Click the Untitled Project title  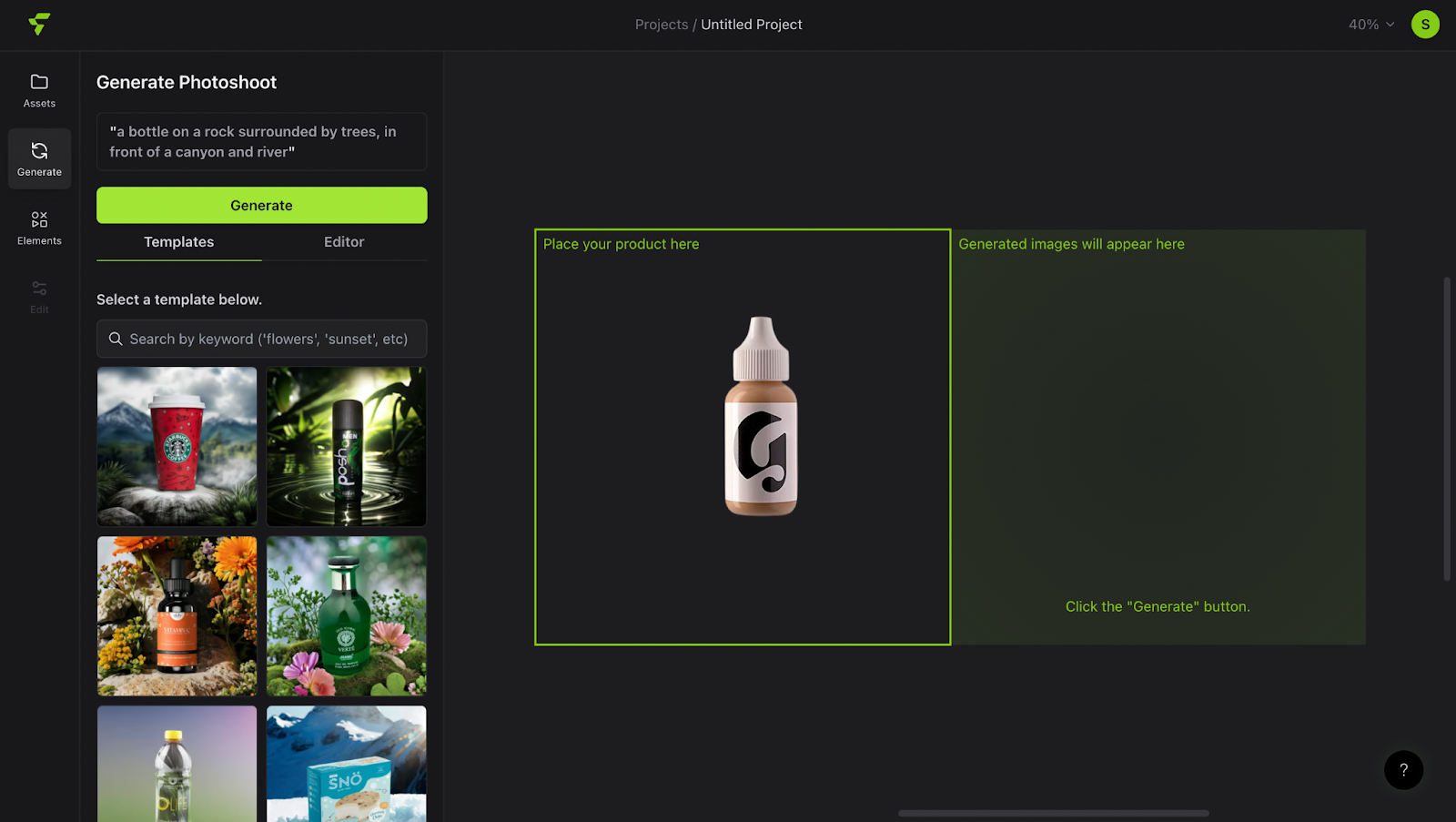point(752,25)
